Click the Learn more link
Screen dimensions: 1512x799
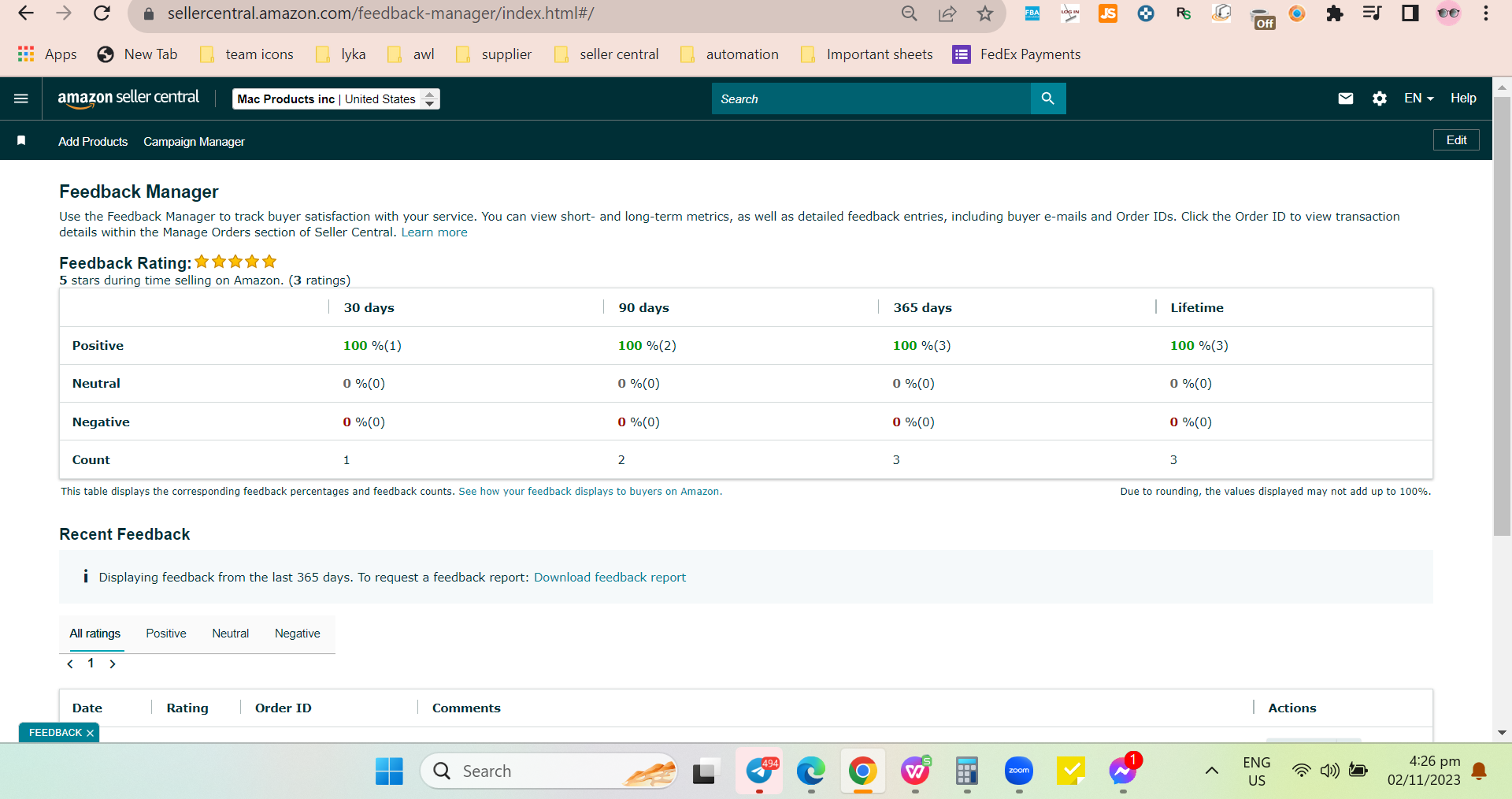coord(434,232)
